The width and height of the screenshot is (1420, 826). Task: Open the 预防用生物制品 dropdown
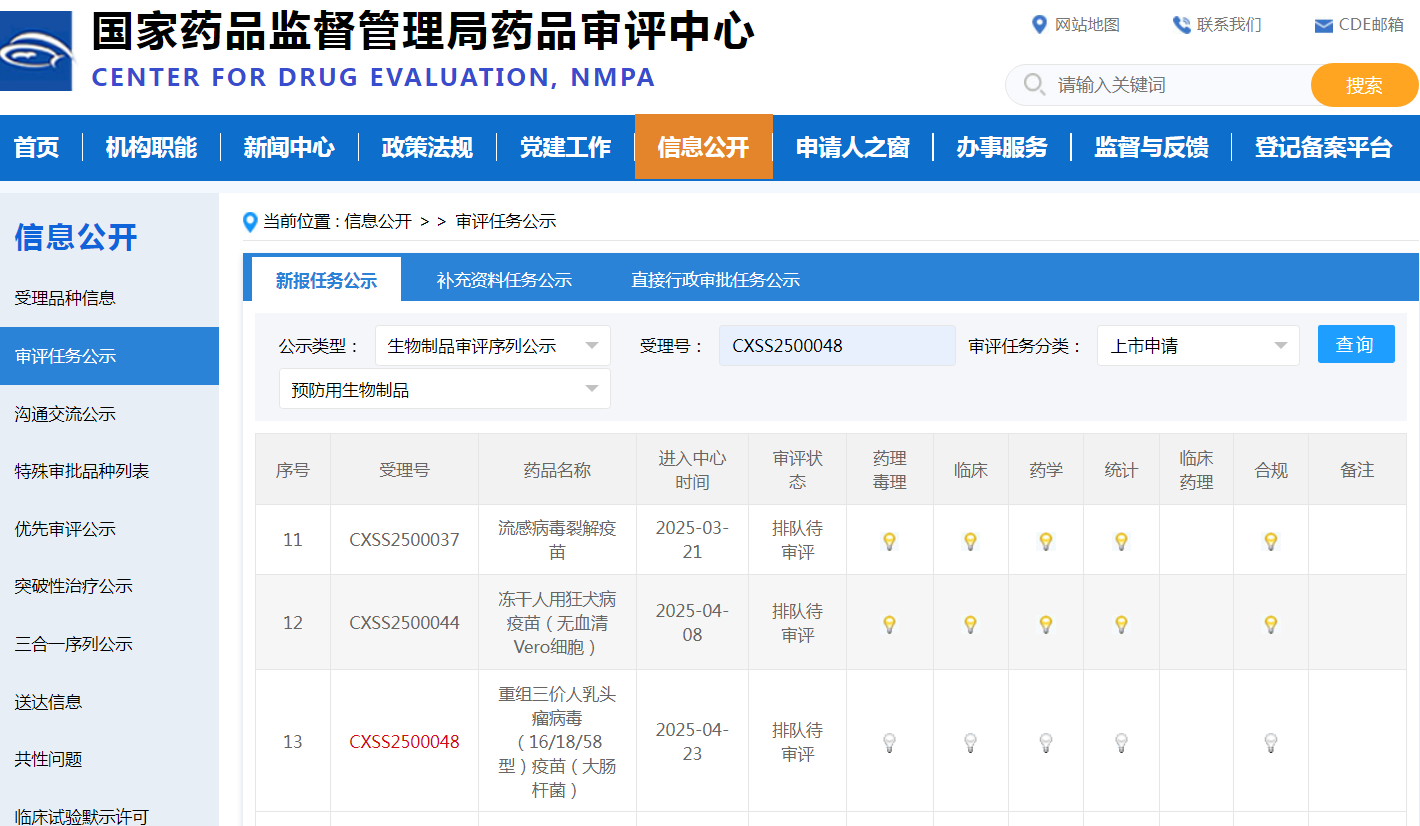click(x=445, y=389)
